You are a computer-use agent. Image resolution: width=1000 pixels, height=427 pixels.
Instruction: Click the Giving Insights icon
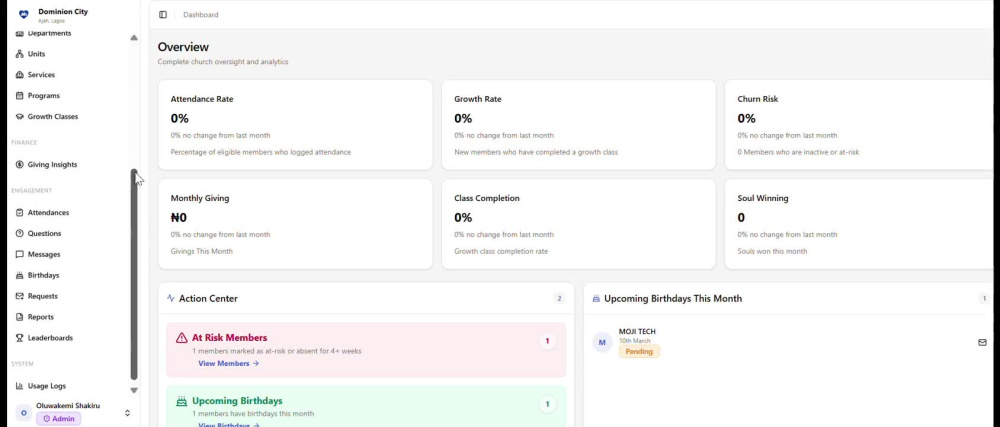20,164
